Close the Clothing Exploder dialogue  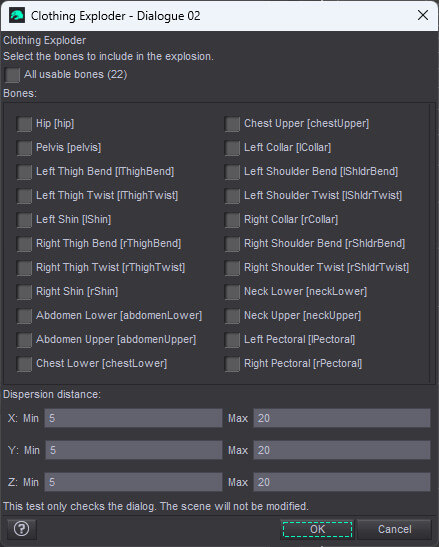click(x=423, y=15)
